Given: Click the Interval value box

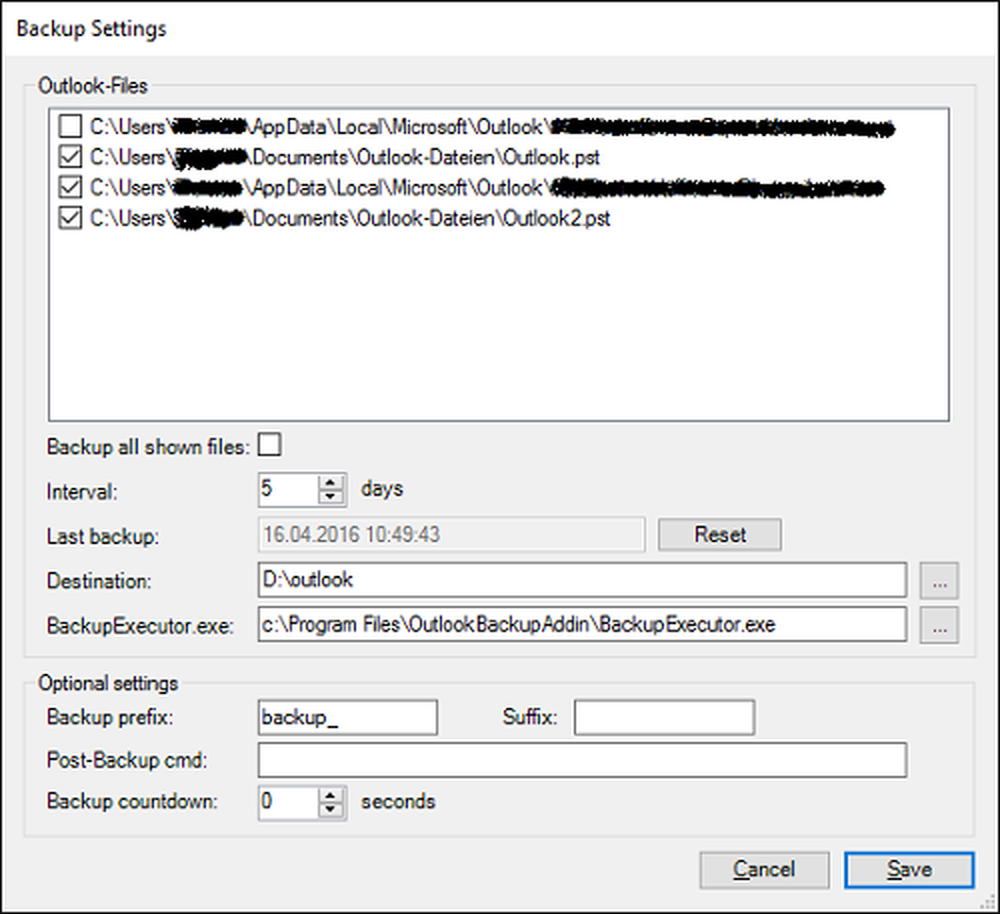Looking at the screenshot, I should pos(286,489).
